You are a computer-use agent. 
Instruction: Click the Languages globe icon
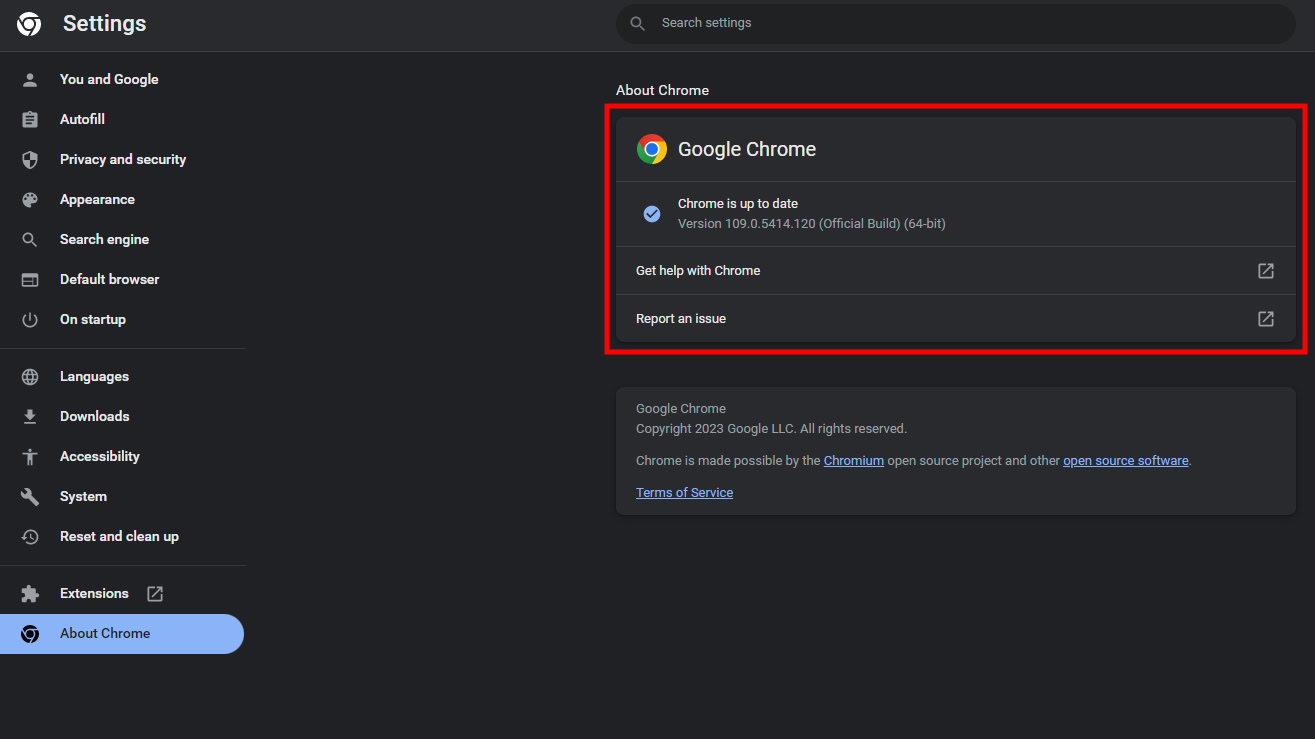point(30,377)
